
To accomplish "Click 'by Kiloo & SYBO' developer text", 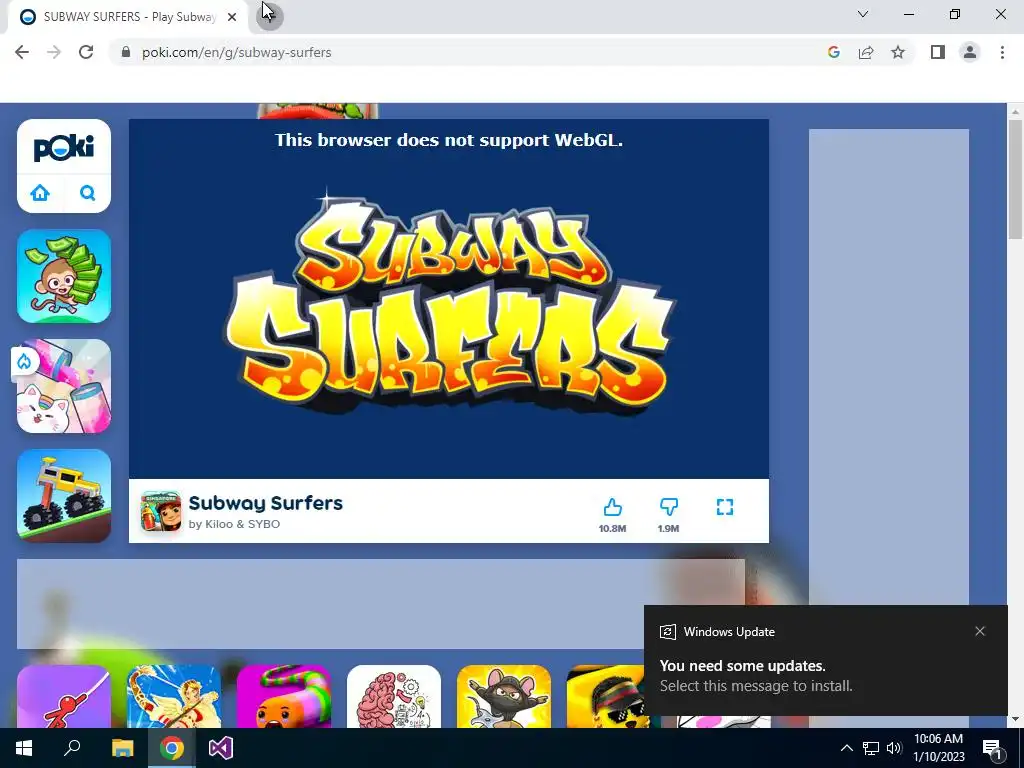I will pos(234,524).
